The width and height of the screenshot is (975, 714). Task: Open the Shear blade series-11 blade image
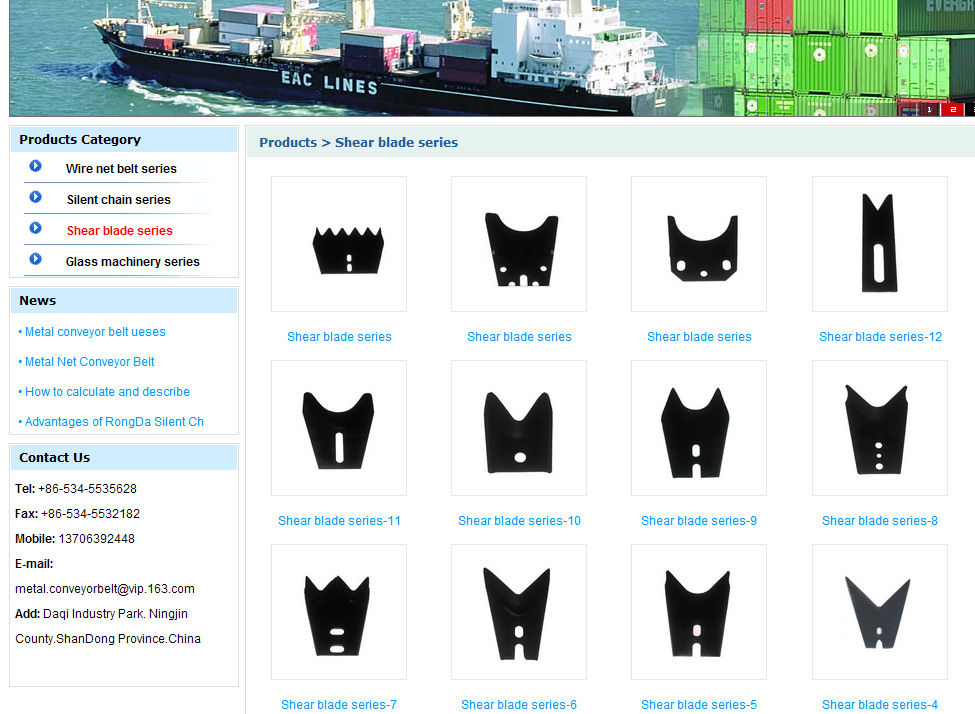(339, 428)
